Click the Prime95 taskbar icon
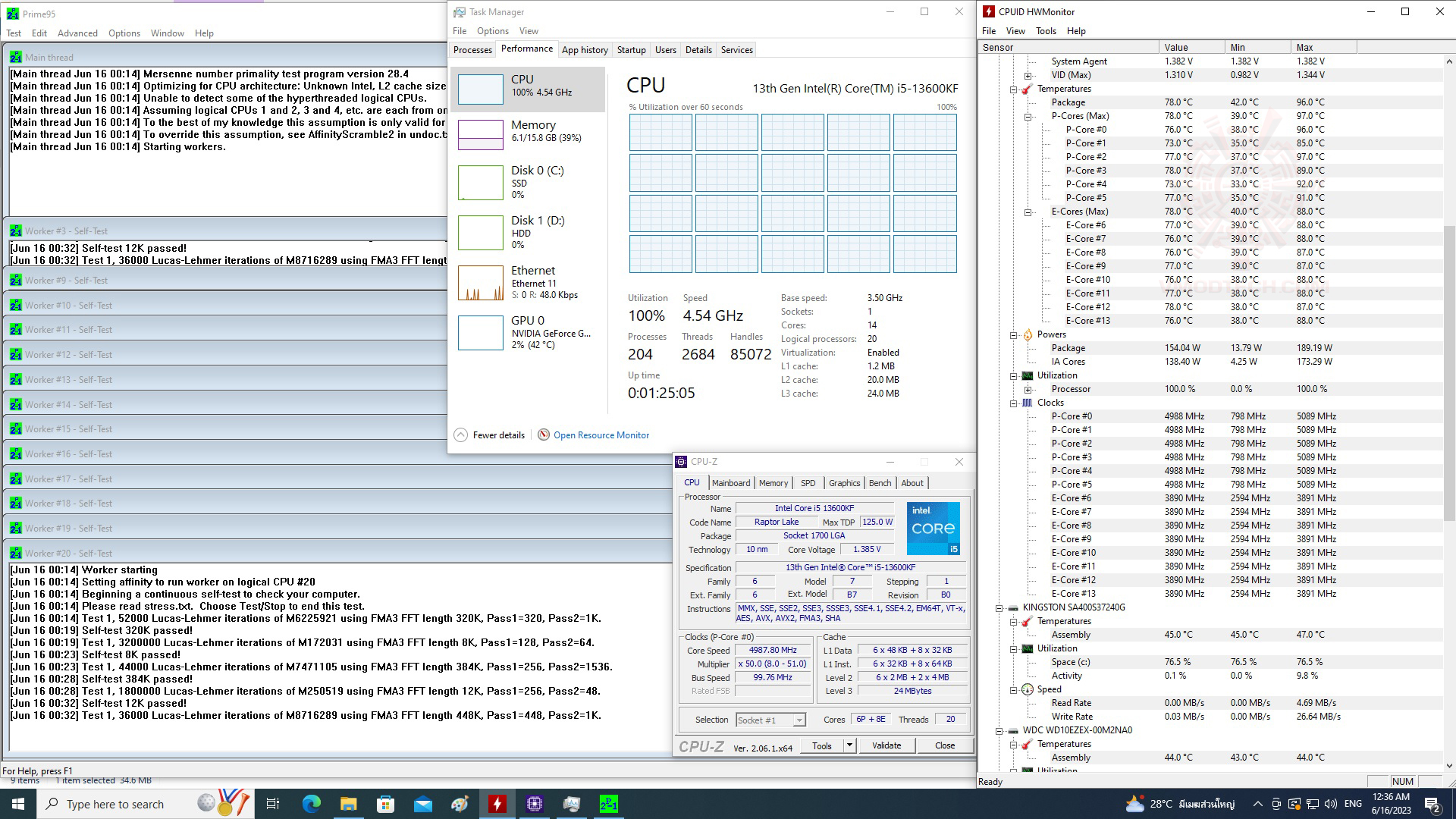Image resolution: width=1456 pixels, height=819 pixels. [608, 804]
